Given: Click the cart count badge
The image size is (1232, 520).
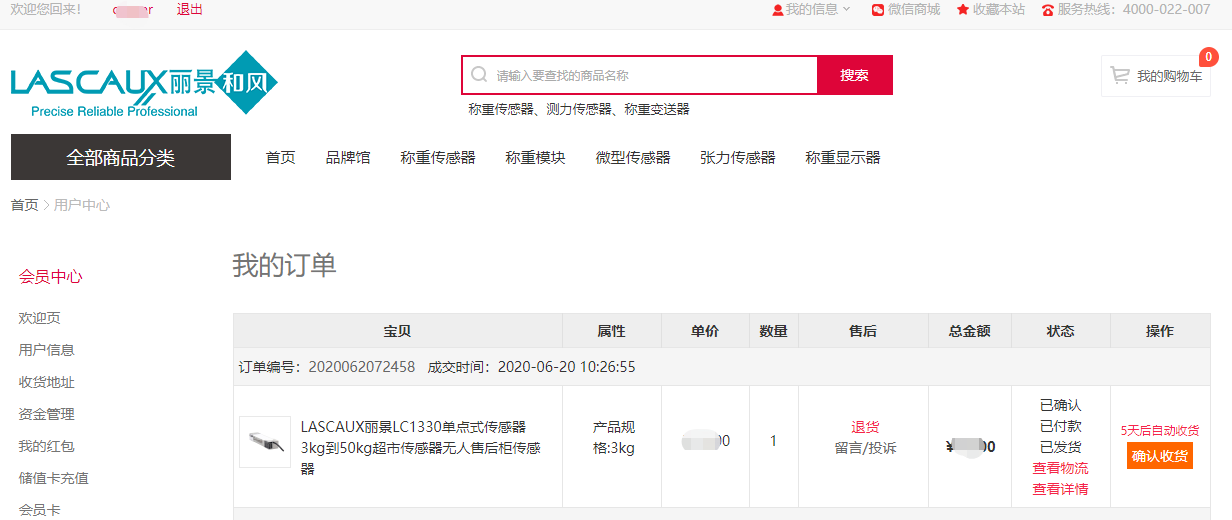Looking at the screenshot, I should tap(1208, 58).
